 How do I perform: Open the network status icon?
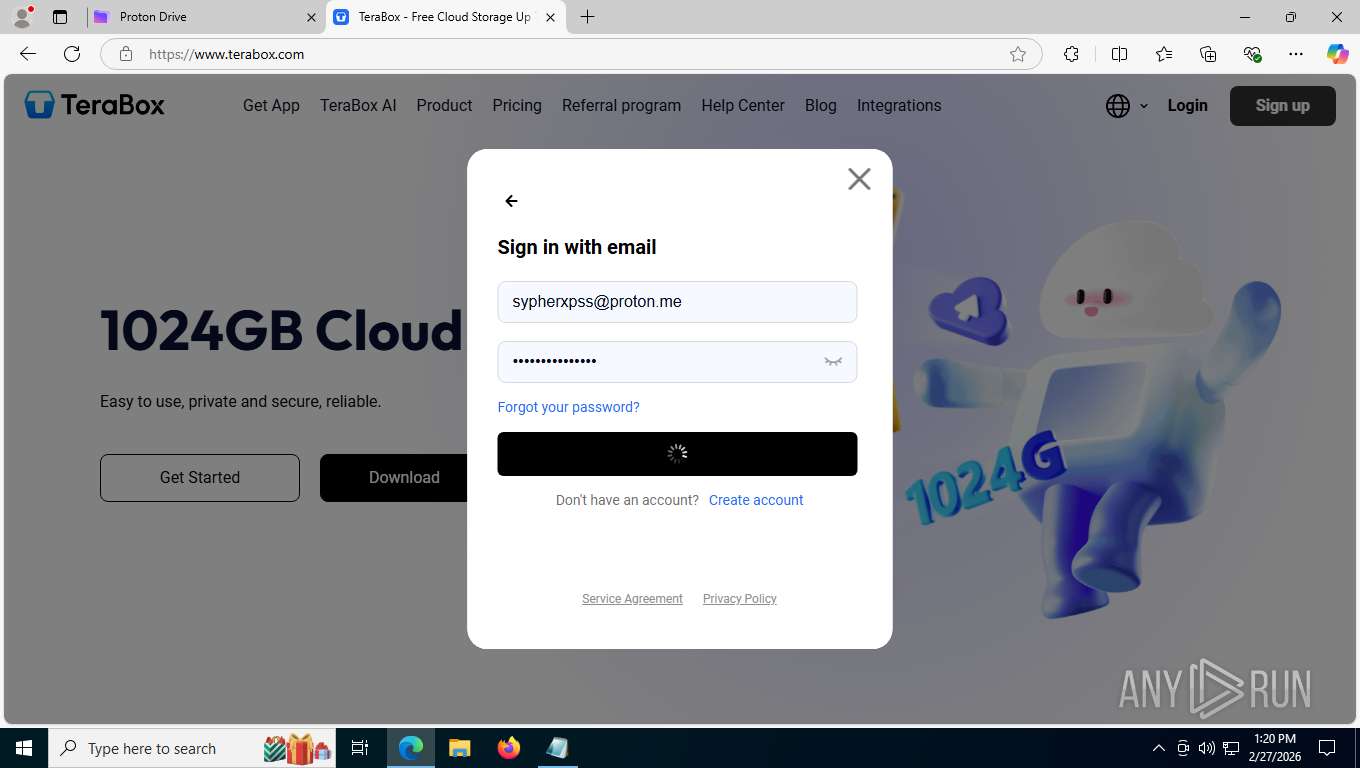[1231, 748]
